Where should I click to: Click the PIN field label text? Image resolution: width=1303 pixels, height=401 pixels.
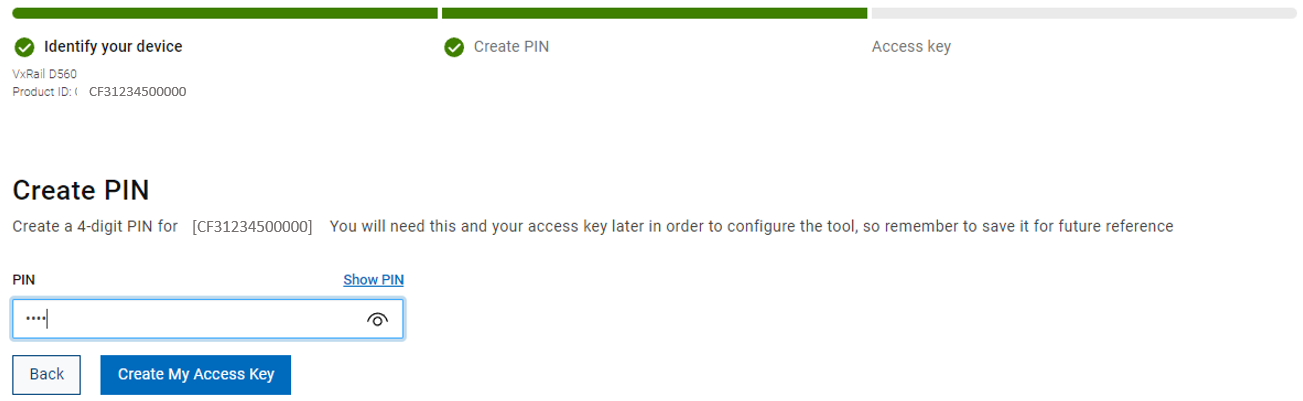point(24,280)
